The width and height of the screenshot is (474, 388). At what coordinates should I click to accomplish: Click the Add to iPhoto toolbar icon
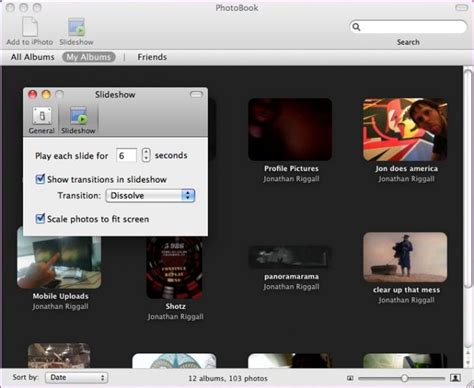[30, 27]
